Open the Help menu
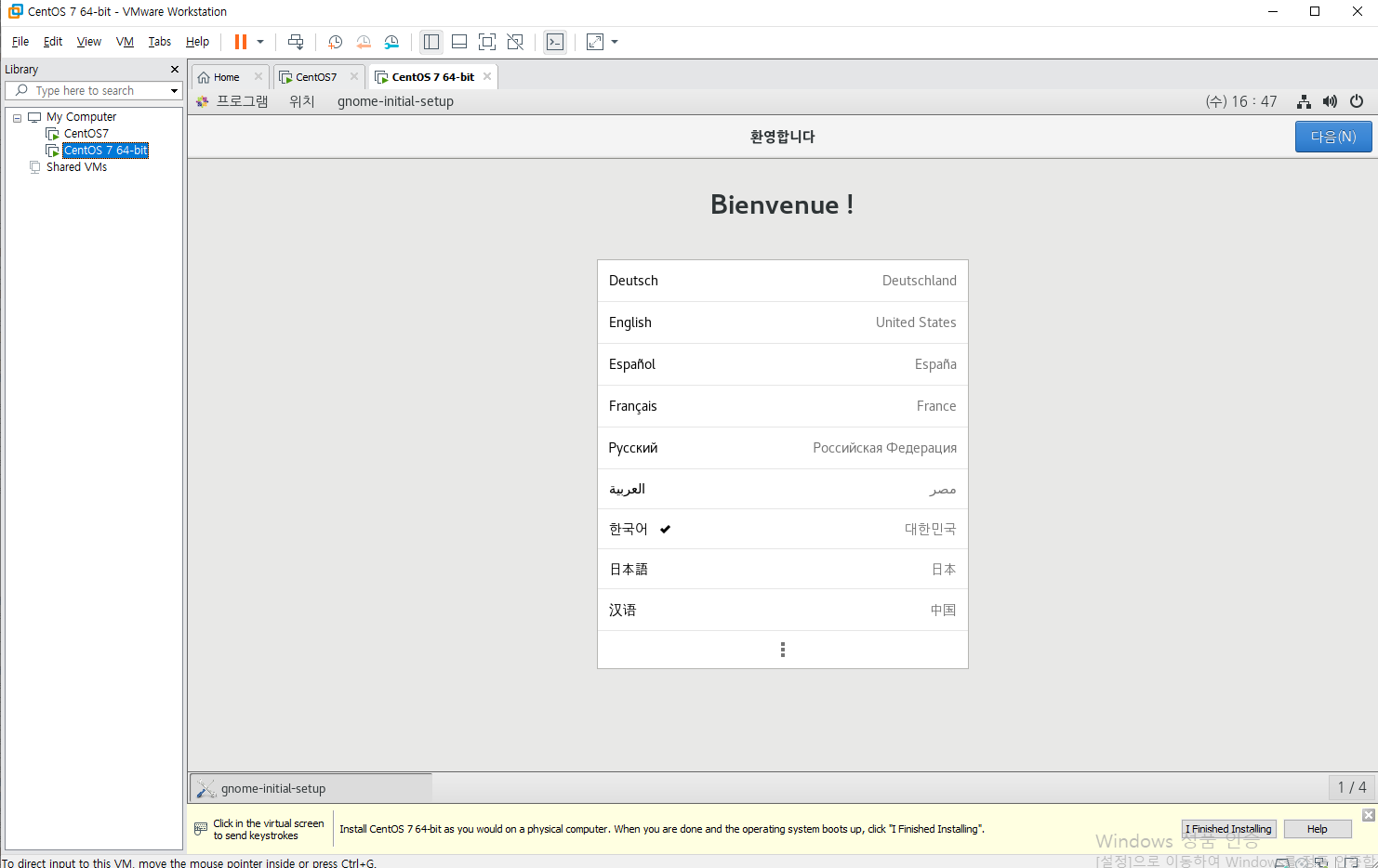1378x868 pixels. click(x=197, y=42)
